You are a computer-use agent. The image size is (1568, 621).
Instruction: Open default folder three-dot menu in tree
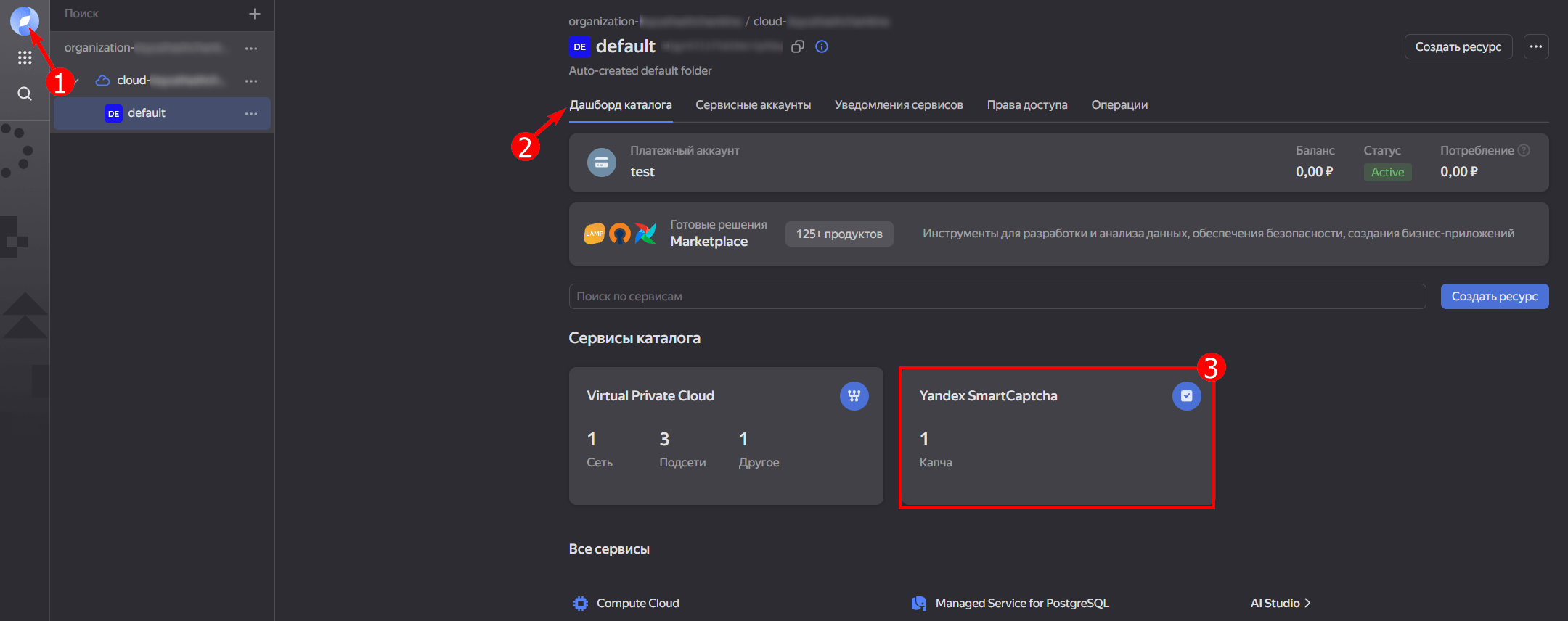(251, 113)
